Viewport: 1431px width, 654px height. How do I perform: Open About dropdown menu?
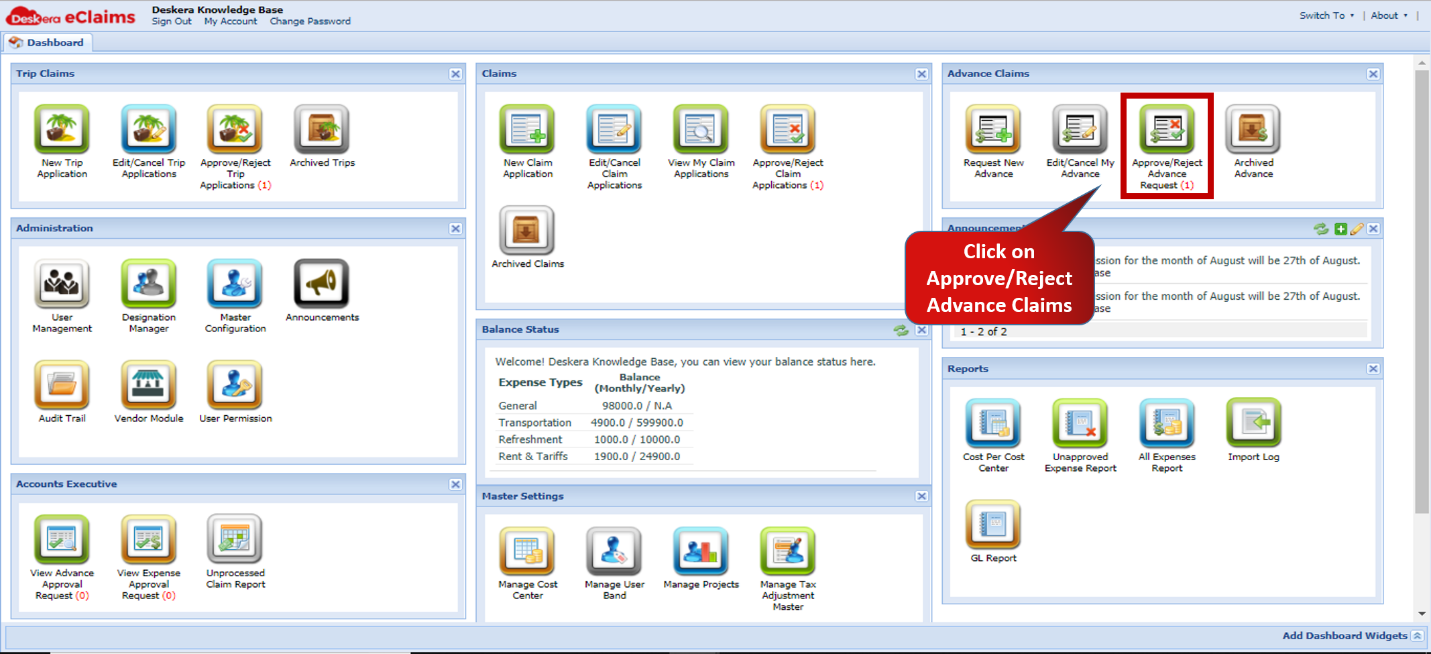coord(1389,16)
